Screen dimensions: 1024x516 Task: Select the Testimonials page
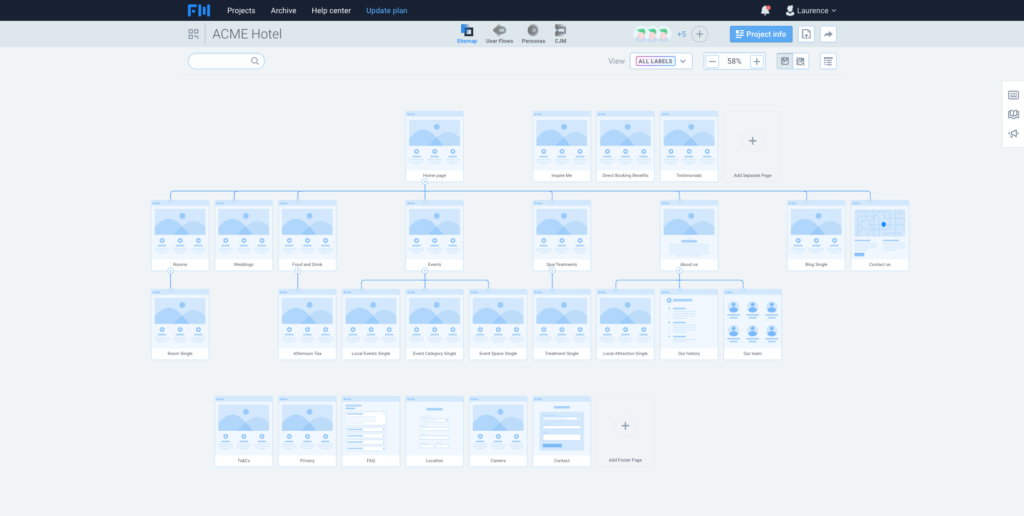pyautogui.click(x=688, y=146)
